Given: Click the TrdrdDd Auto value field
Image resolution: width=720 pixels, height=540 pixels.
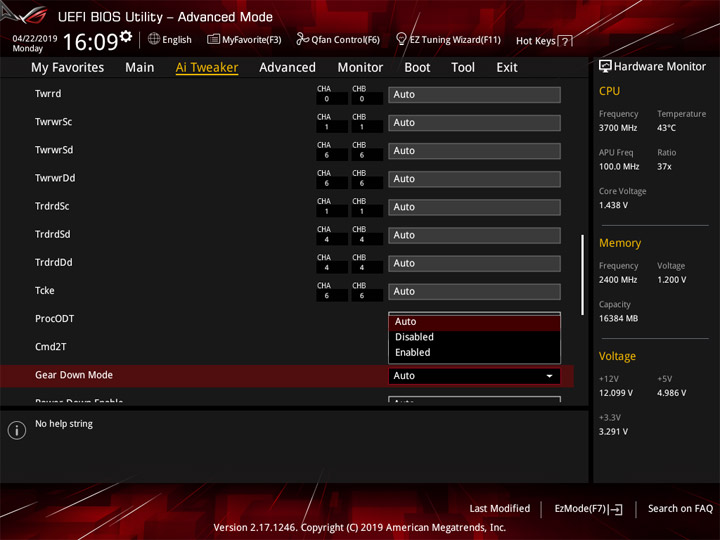Looking at the screenshot, I should click(x=474, y=264).
